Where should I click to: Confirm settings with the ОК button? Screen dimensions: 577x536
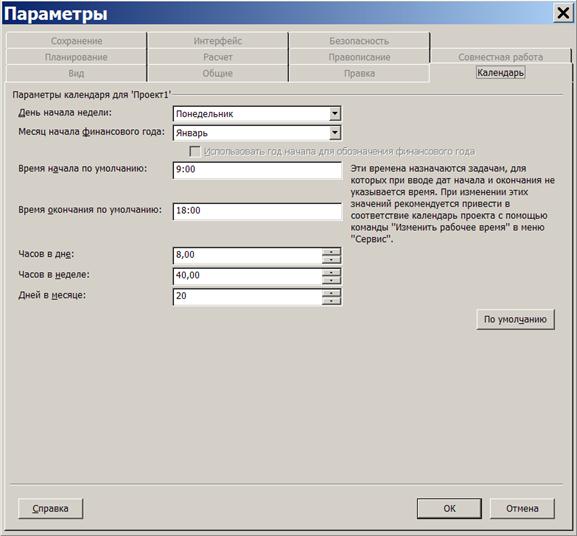pos(449,508)
